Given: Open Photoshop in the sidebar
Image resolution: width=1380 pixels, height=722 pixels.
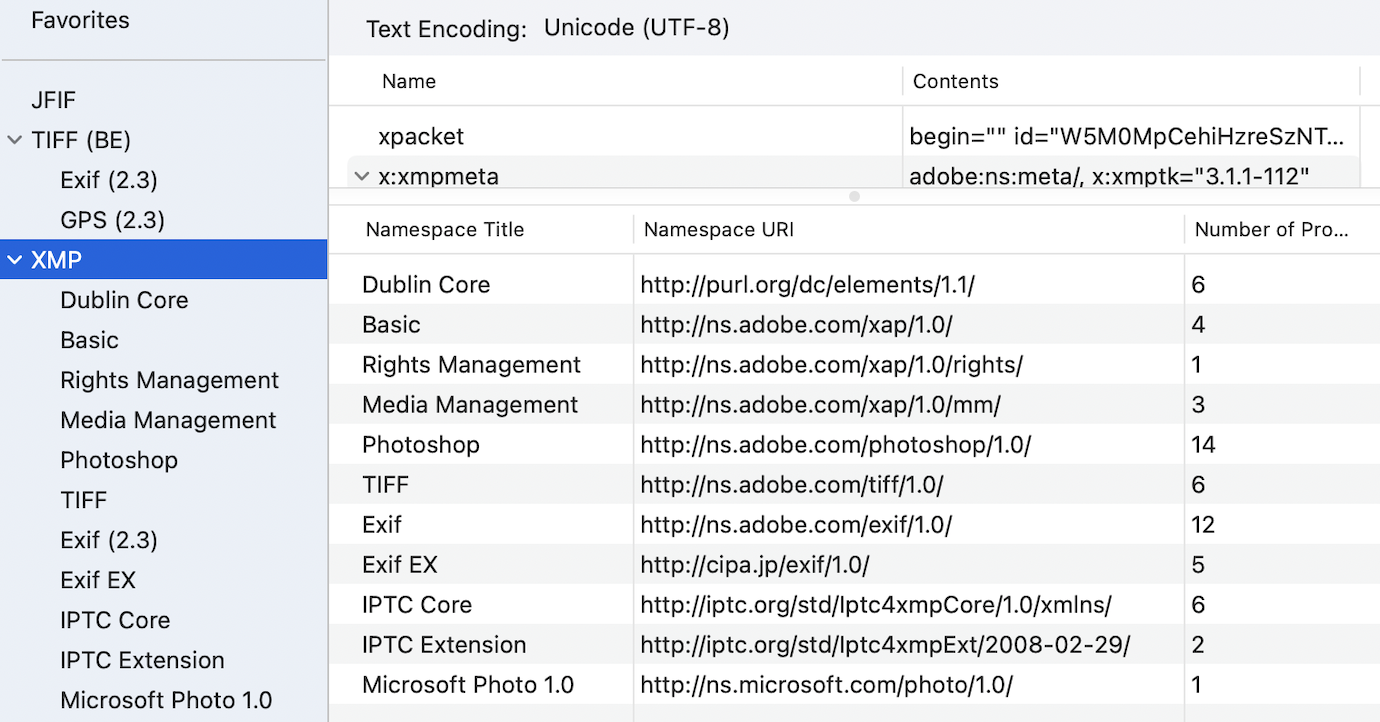Looking at the screenshot, I should click(119, 460).
